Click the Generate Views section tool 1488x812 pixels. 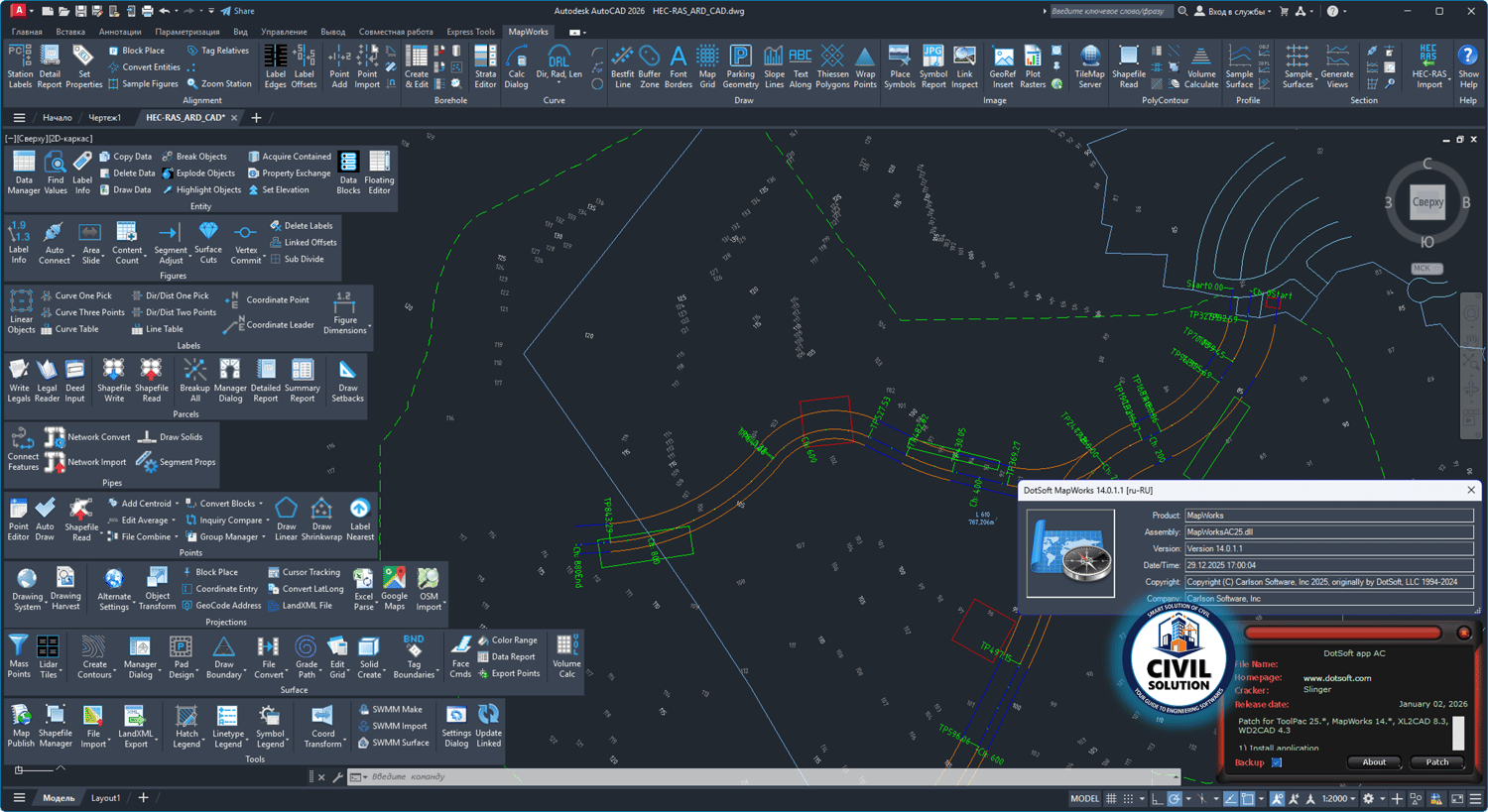pos(1337,66)
